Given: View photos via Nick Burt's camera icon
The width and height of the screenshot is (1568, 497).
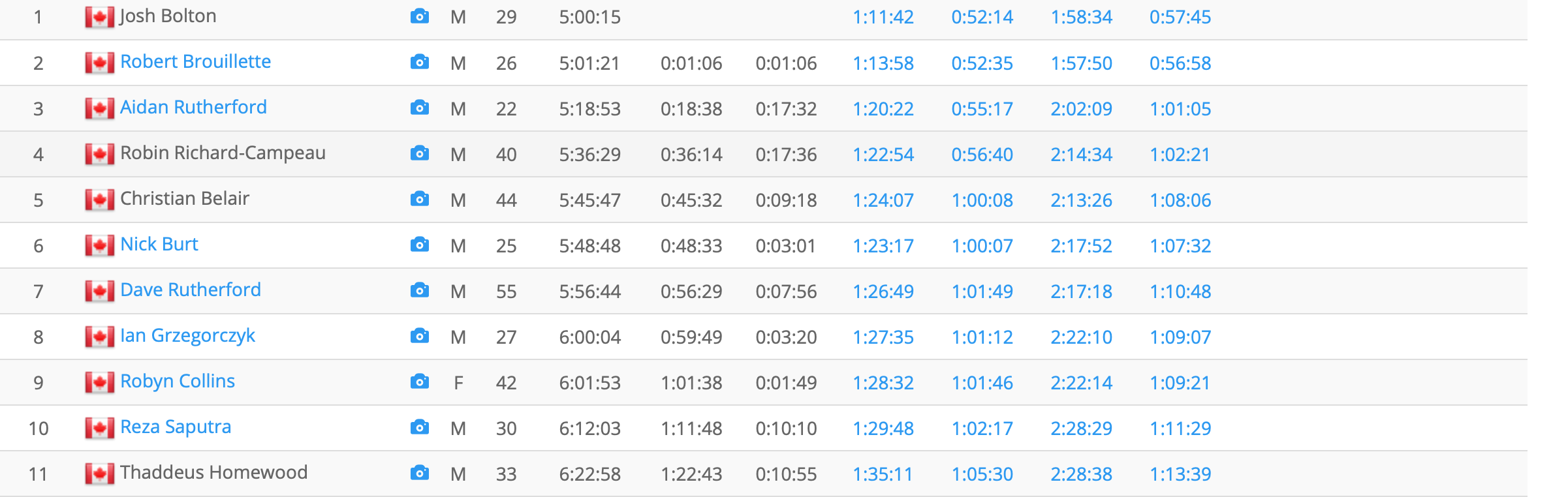Looking at the screenshot, I should click(x=420, y=245).
